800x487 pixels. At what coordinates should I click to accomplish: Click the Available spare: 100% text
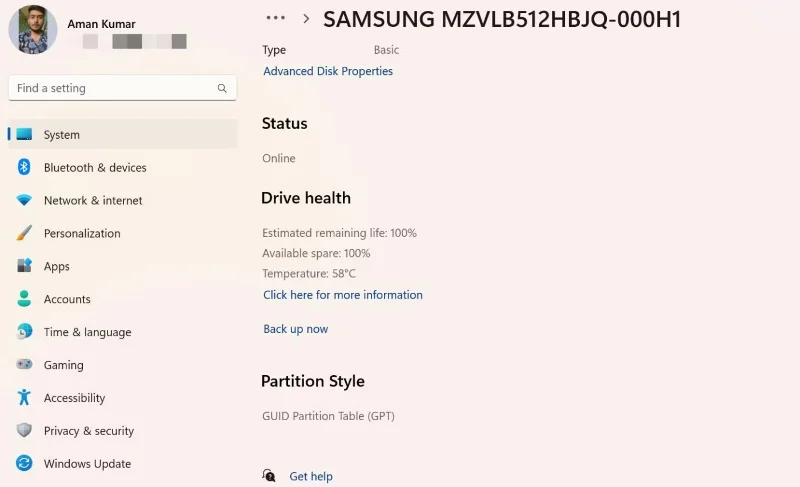(x=316, y=253)
